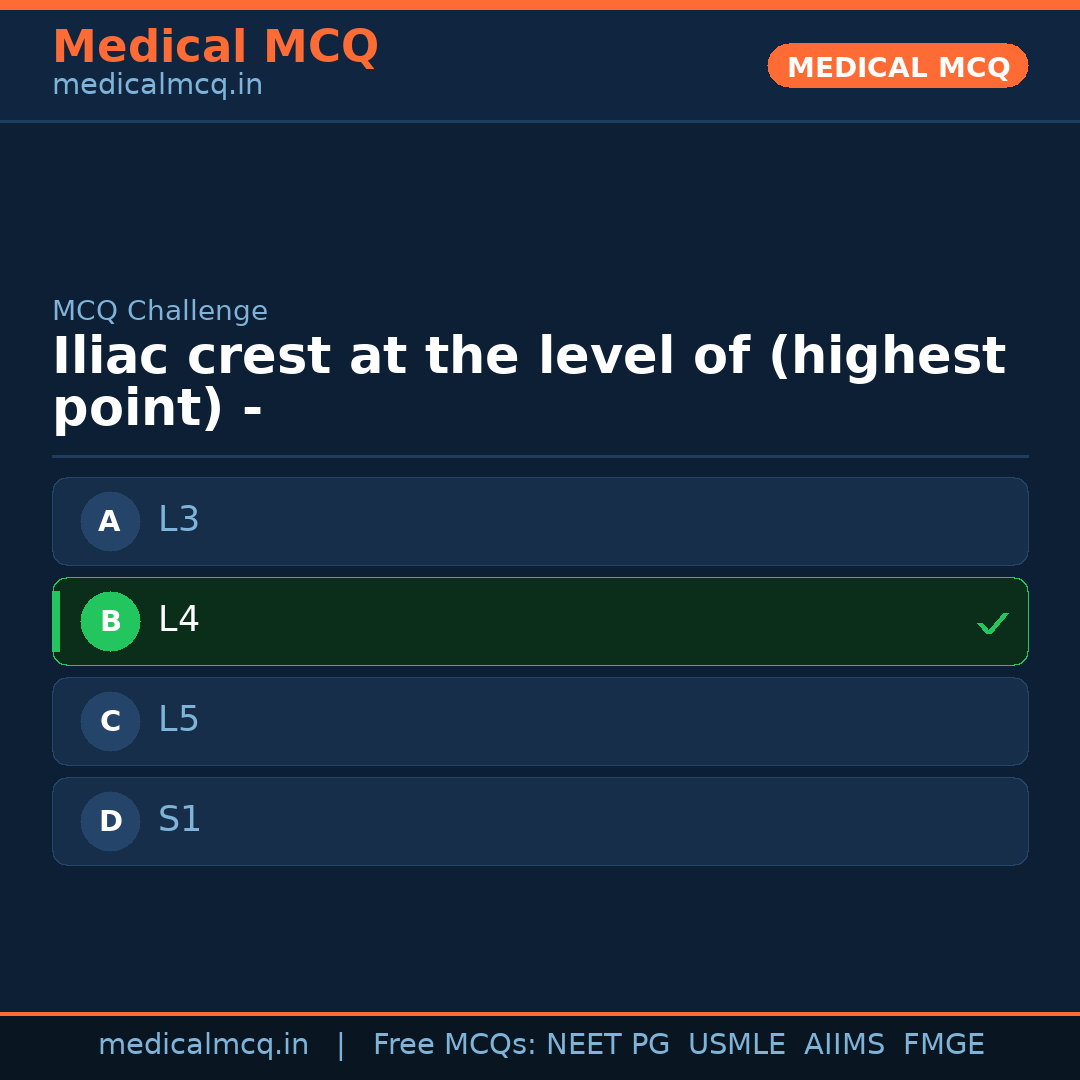
Task: Select answer option S1
Action: point(540,821)
